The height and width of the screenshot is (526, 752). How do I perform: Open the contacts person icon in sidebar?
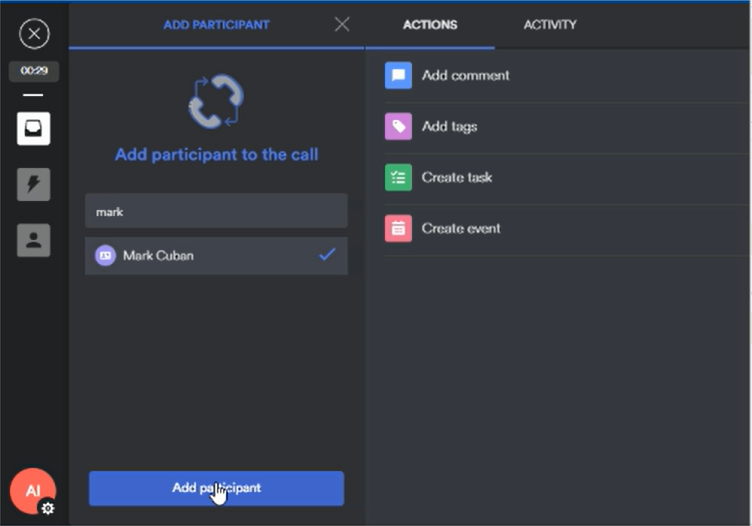(x=34, y=240)
